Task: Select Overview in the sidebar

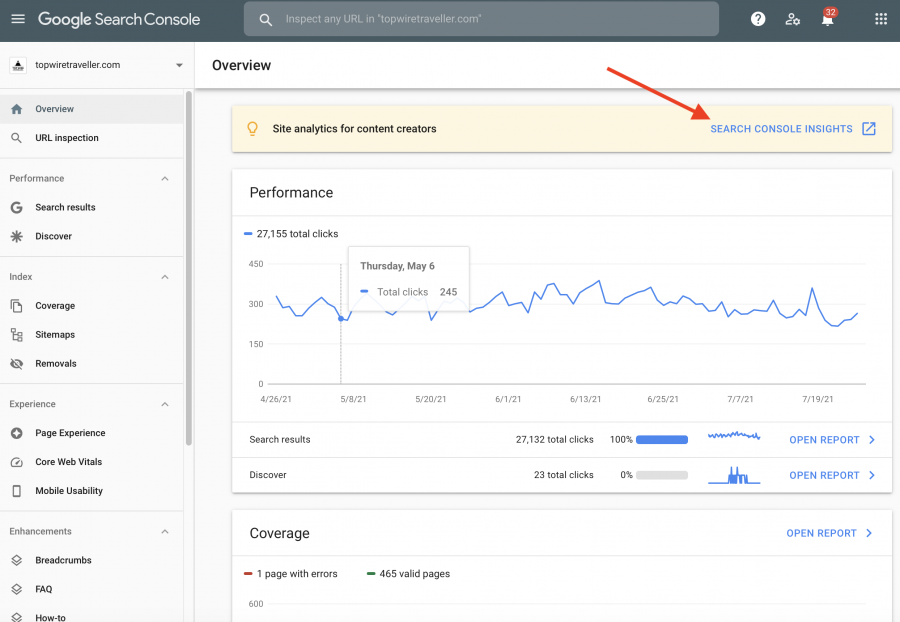Action: [x=92, y=109]
